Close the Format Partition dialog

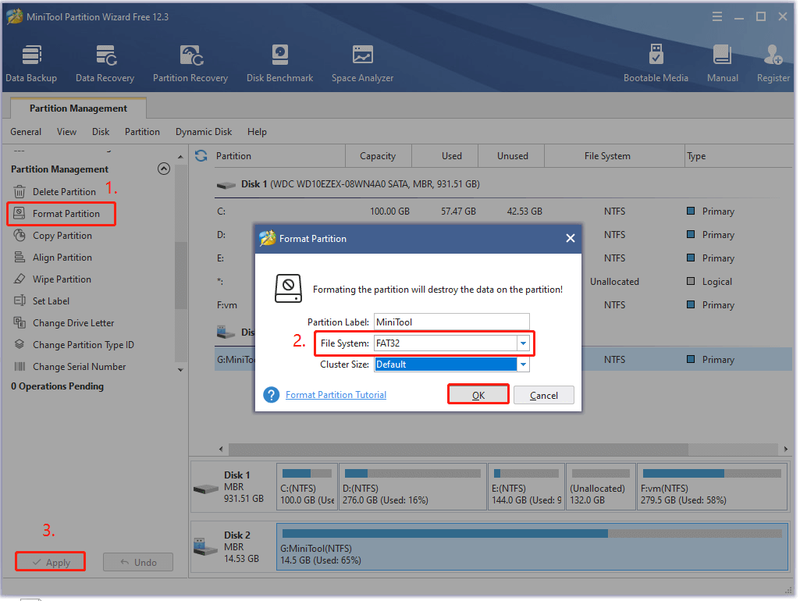570,238
